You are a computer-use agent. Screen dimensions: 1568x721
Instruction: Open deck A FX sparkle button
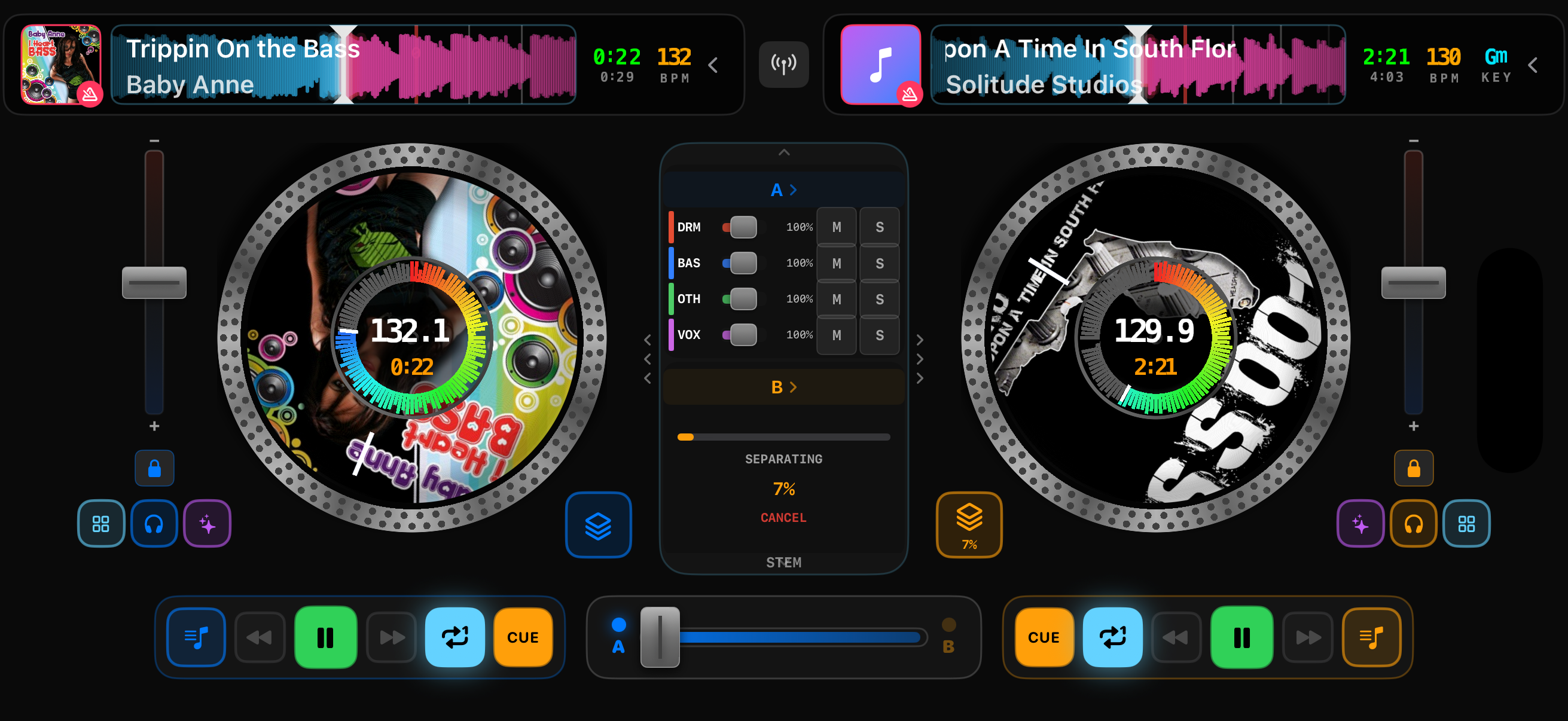pos(207,523)
